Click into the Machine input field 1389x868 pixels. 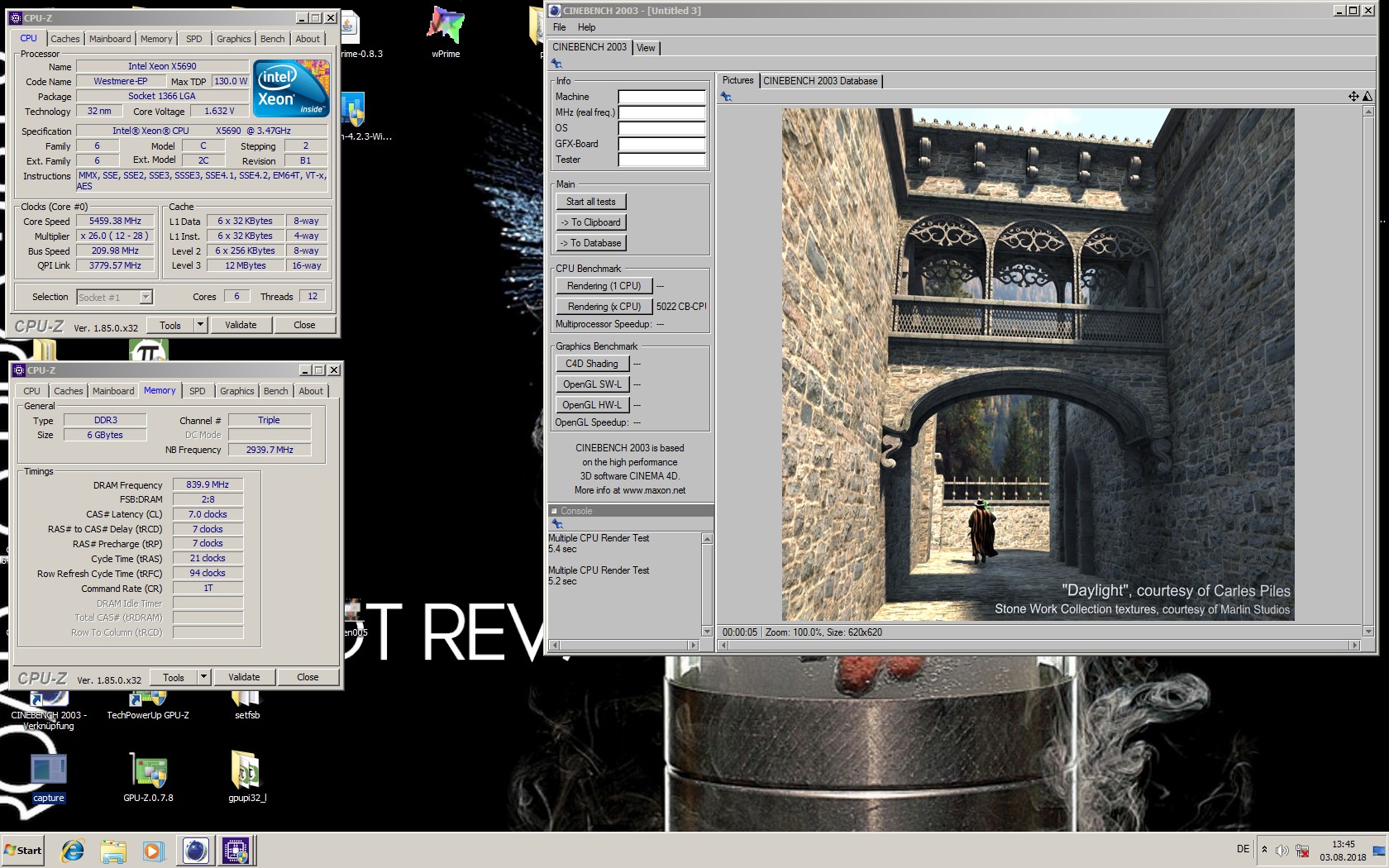tap(661, 97)
